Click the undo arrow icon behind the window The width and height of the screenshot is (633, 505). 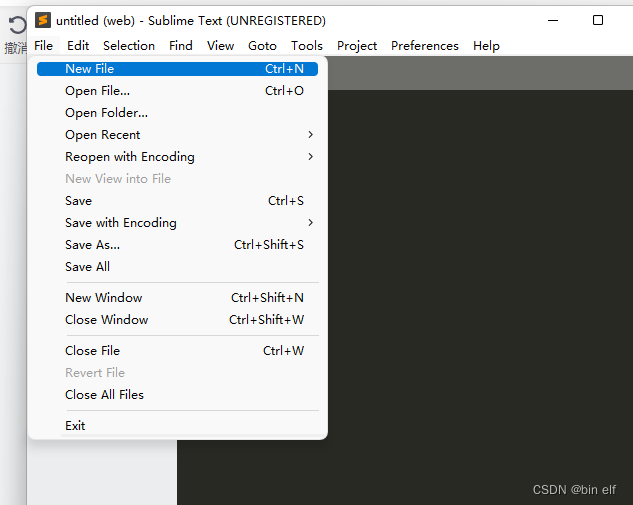point(17,25)
